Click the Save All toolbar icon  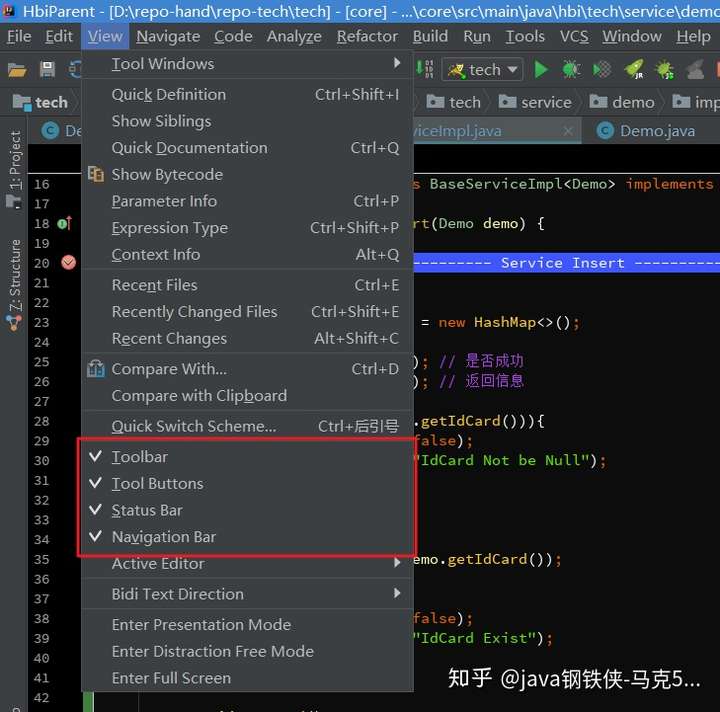click(x=47, y=70)
